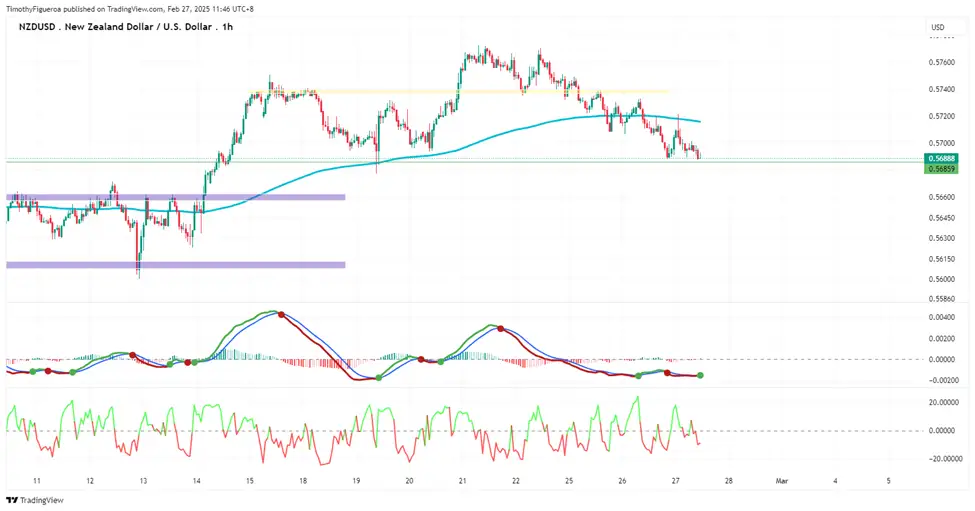
Task: Click the date label 28 on the time axis
Action: pyautogui.click(x=729, y=481)
